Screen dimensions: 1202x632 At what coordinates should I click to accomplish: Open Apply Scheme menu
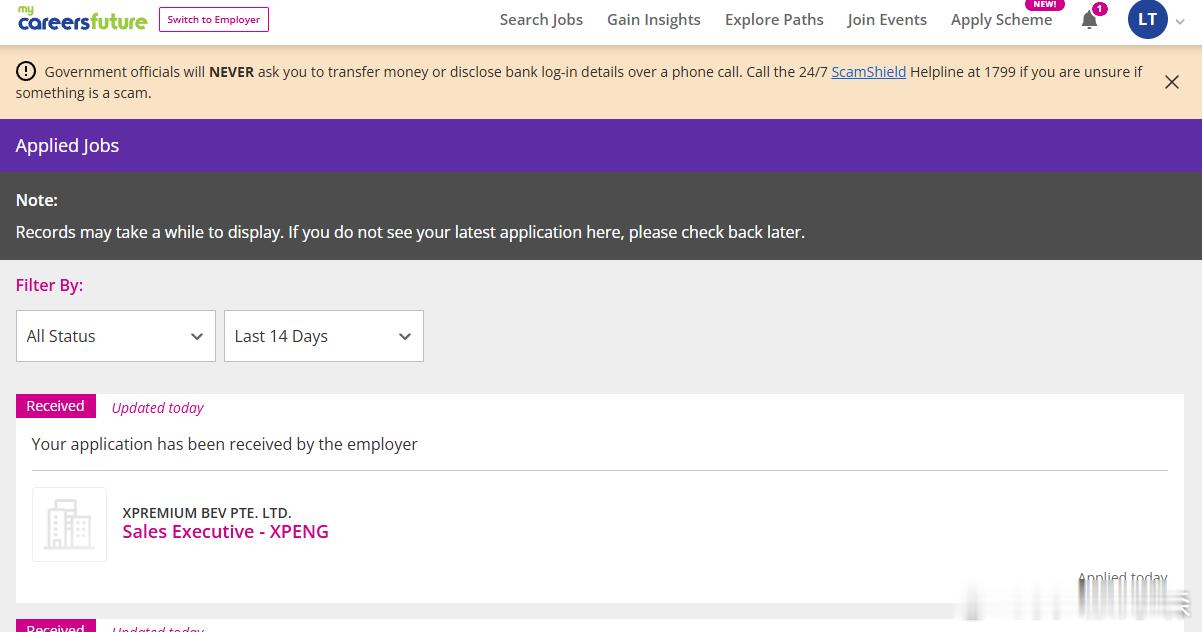coord(1001,19)
